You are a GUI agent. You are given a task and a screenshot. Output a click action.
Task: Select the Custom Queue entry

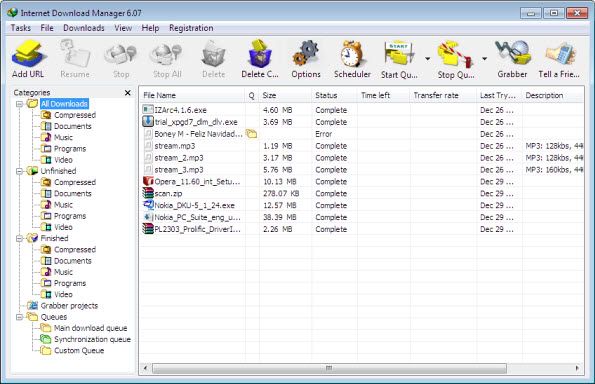[79, 351]
